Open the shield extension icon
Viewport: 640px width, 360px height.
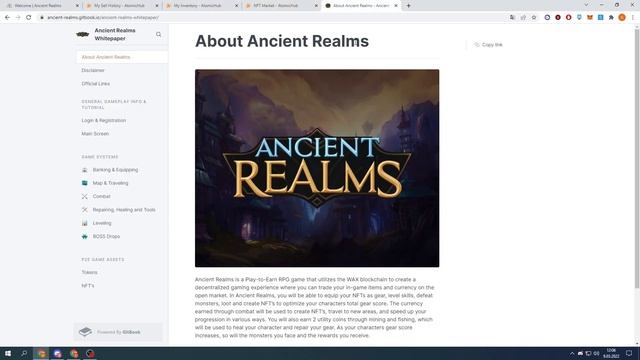[x=579, y=18]
